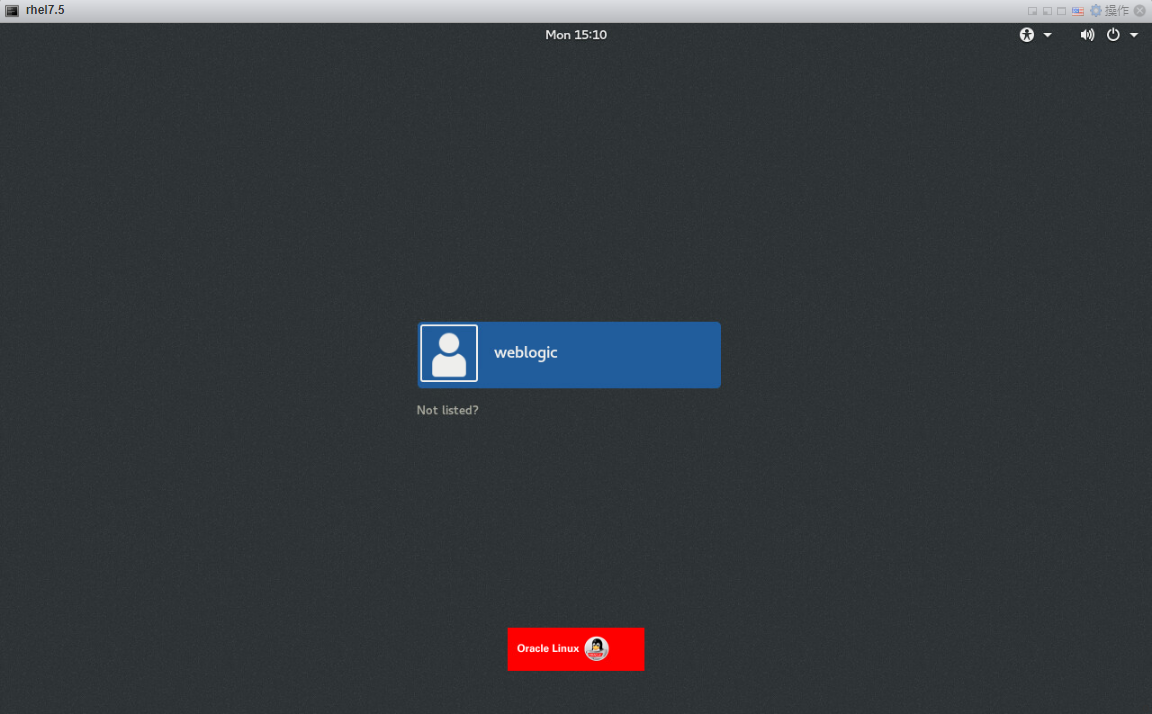Open the 操作 actions menu
Viewport: 1152px width, 714px height.
click(1116, 10)
